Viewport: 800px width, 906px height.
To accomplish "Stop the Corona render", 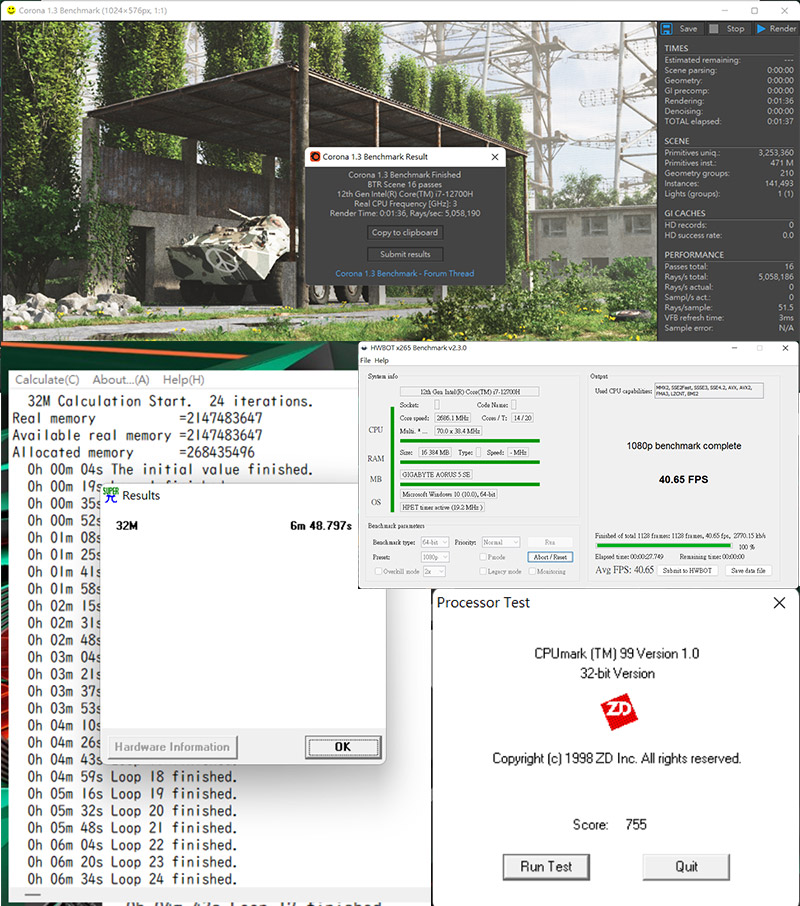I will 727,28.
